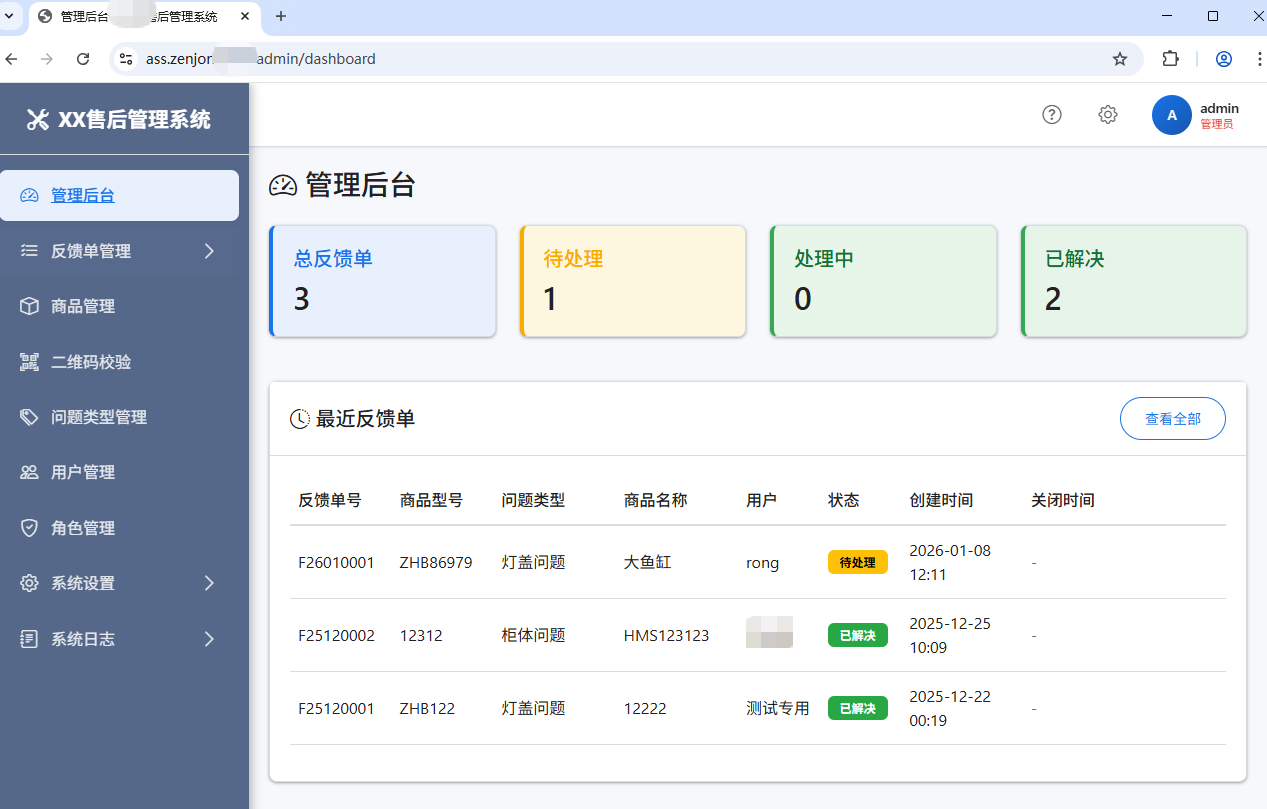Image resolution: width=1267 pixels, height=809 pixels.
Task: Click the XX售后管理系统 logo icon
Action: (x=36, y=118)
